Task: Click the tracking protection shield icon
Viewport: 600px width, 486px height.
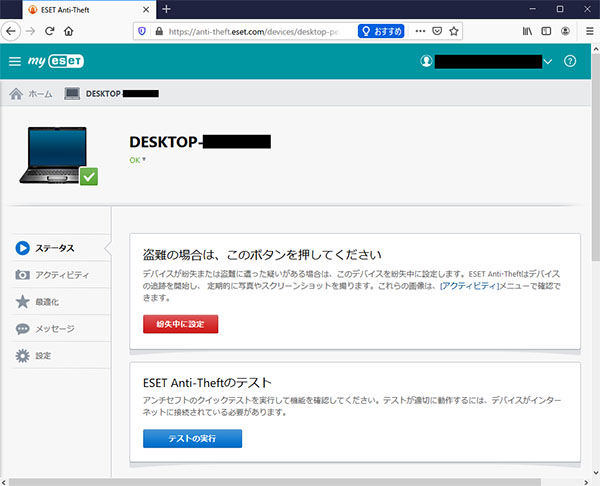Action: (x=142, y=31)
